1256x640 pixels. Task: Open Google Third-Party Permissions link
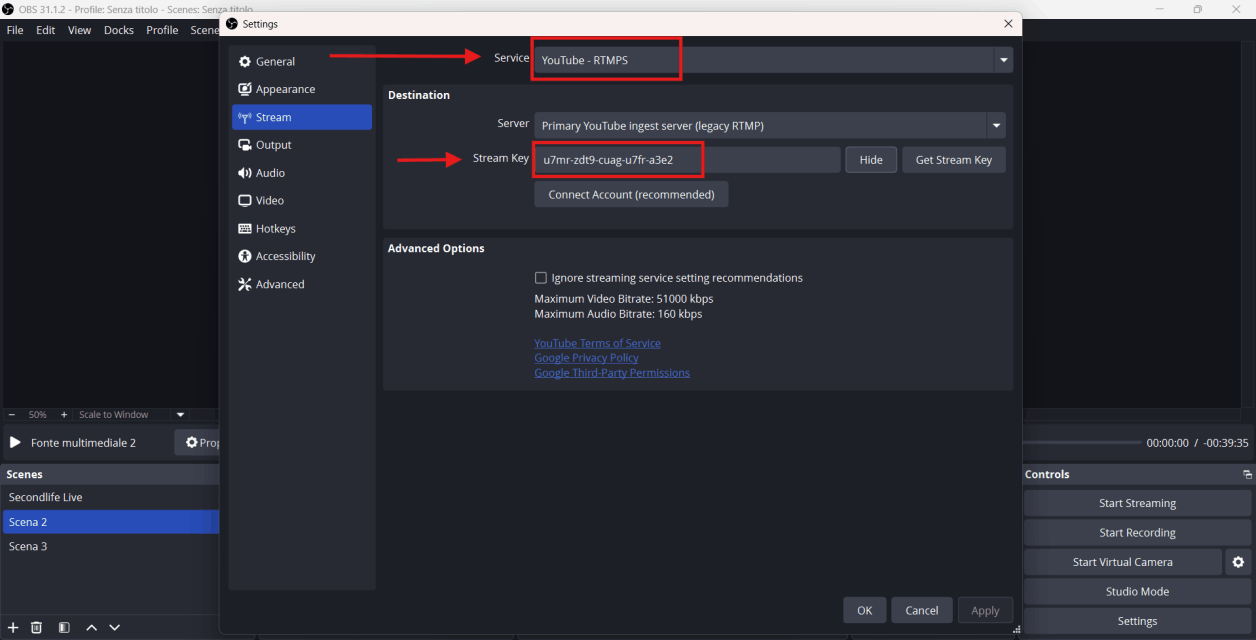612,373
